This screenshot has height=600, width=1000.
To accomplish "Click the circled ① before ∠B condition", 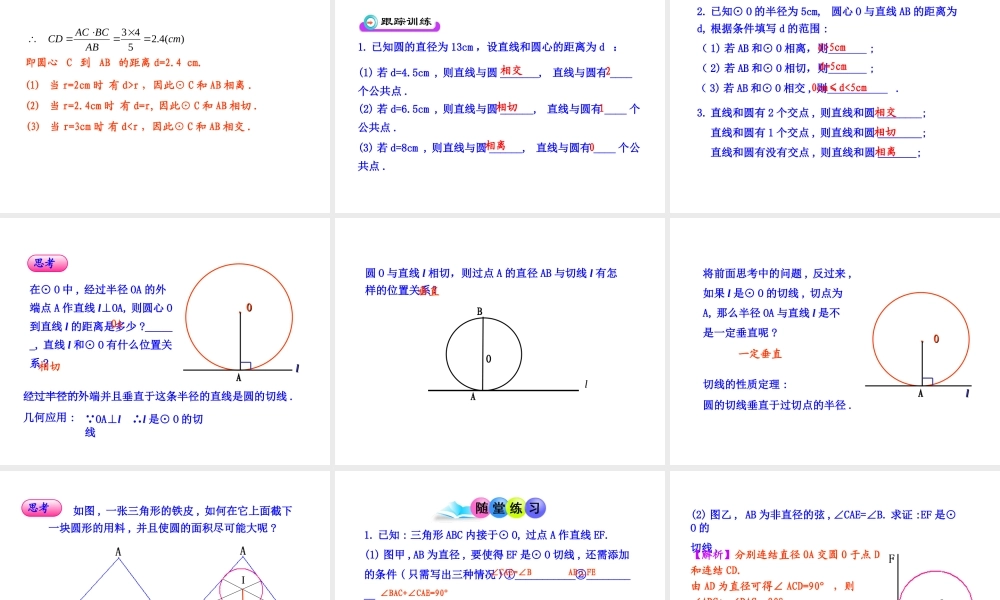I will coord(509,574).
